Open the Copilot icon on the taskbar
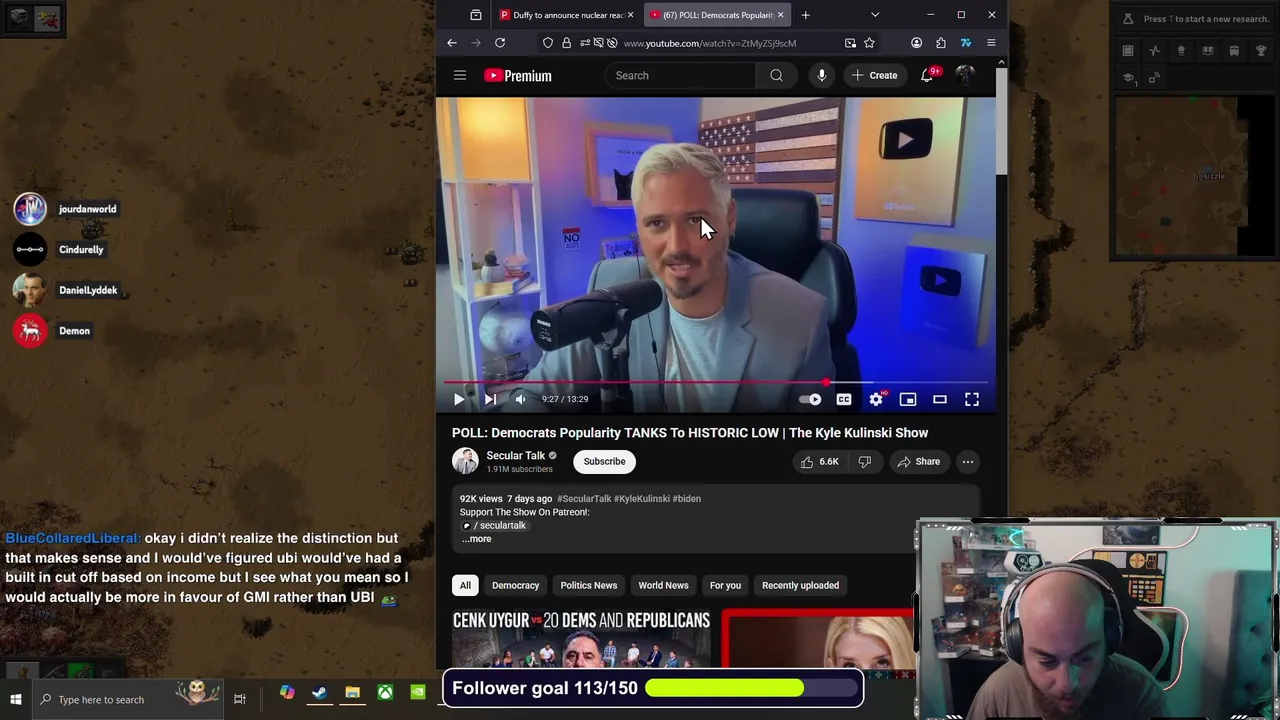Viewport: 1280px width, 720px height. [x=287, y=693]
